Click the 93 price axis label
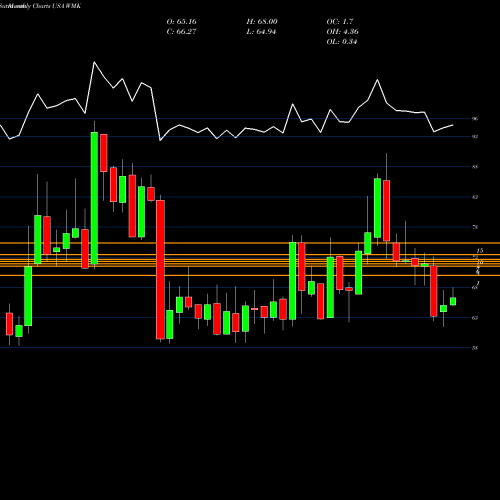Screen dimensions: 500x500 tap(475, 137)
